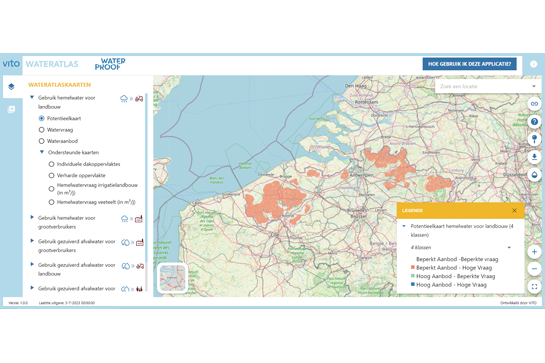Select Verharde oppervlakte radio button
Image resolution: width=545 pixels, height=363 pixels.
pos(51,175)
